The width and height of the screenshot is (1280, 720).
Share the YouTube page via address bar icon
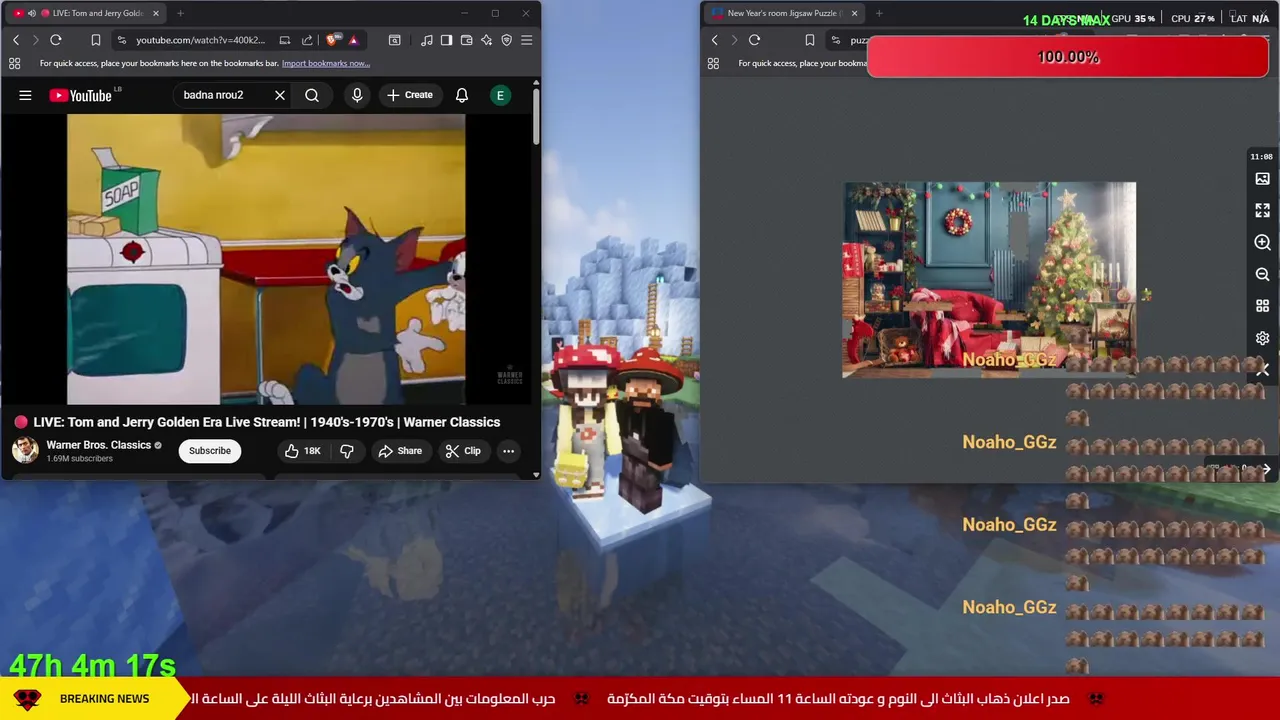pos(307,40)
